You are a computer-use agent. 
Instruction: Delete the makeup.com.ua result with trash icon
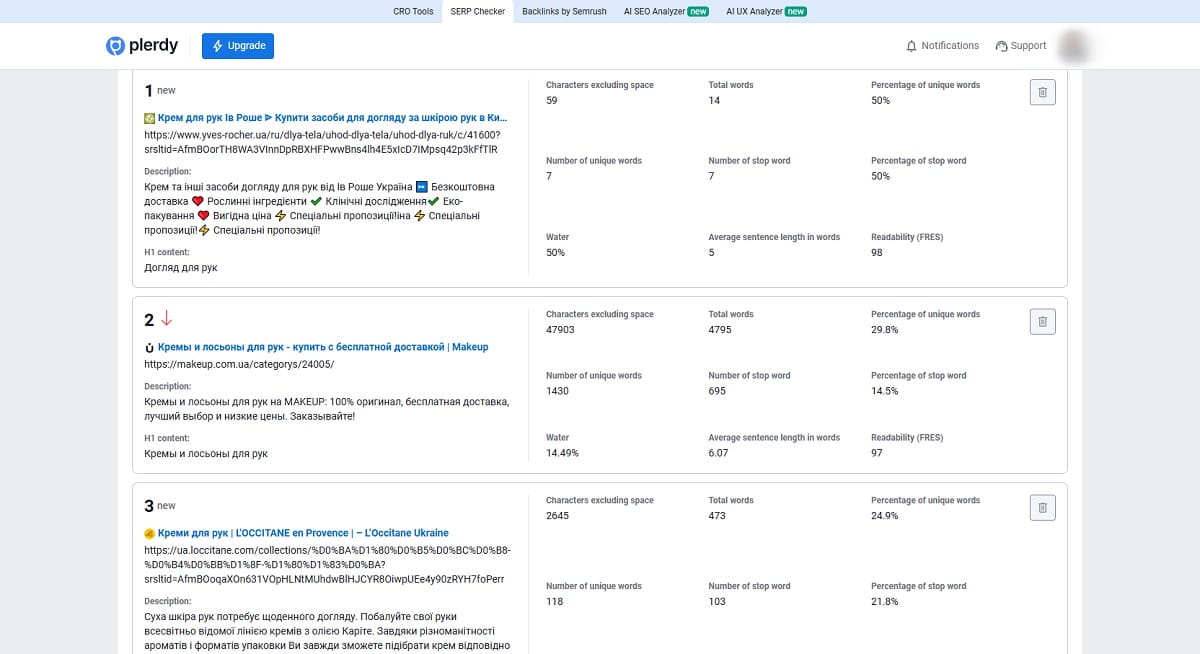[x=1042, y=321]
